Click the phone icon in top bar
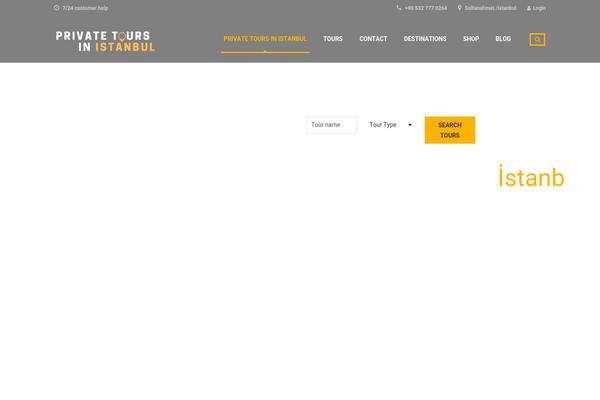600x400 pixels. point(399,8)
